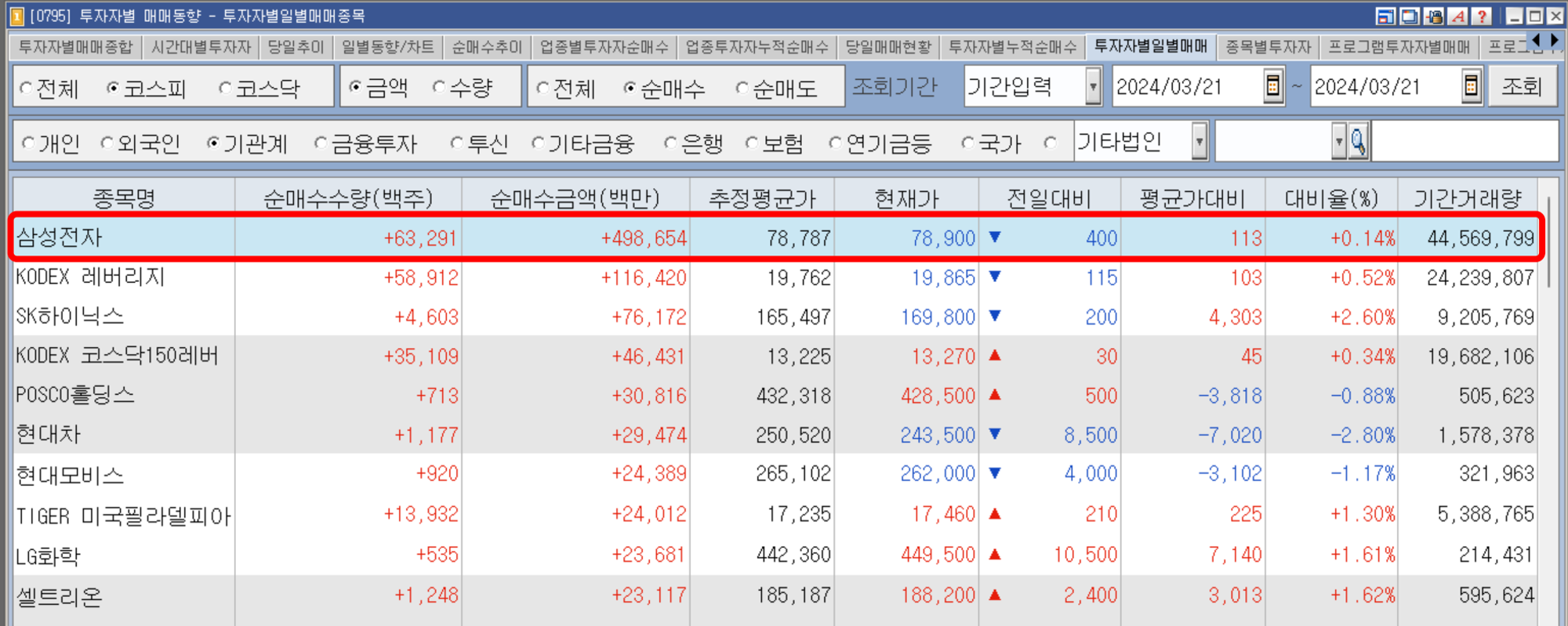Viewport: 1568px width, 626px height.
Task: Select the 순매수 radio button
Action: pos(630,89)
